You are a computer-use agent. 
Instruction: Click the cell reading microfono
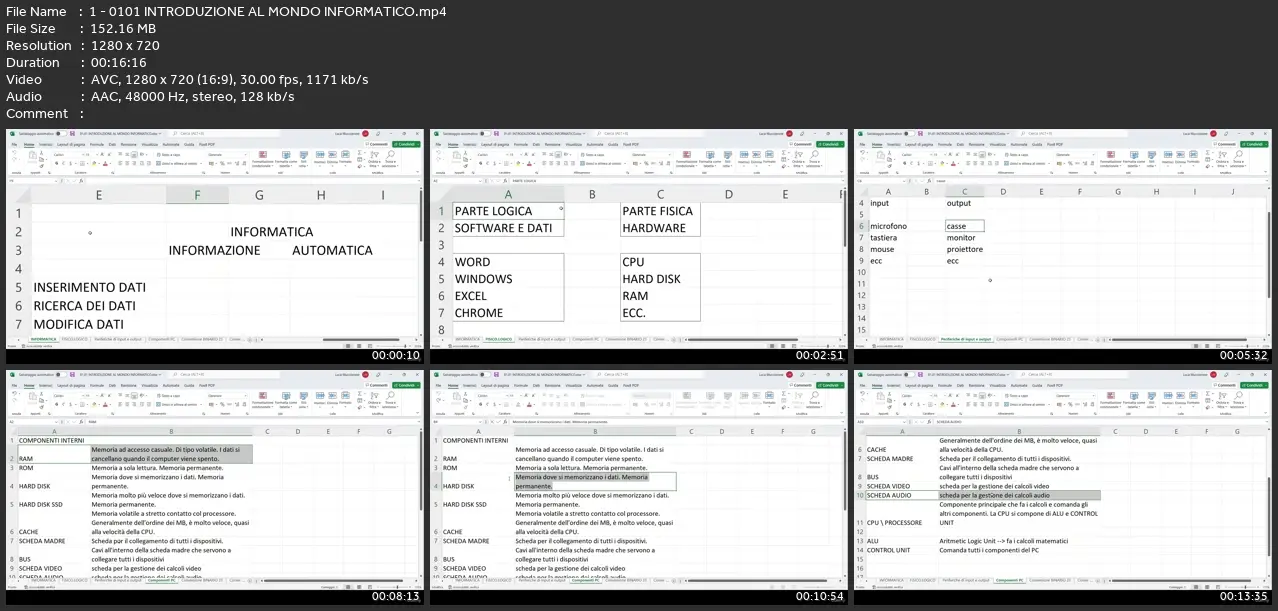click(888, 226)
